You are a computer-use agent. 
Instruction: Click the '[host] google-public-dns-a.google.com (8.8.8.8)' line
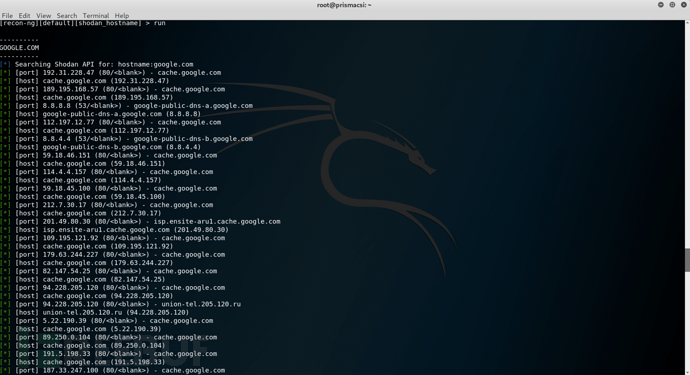coord(100,114)
